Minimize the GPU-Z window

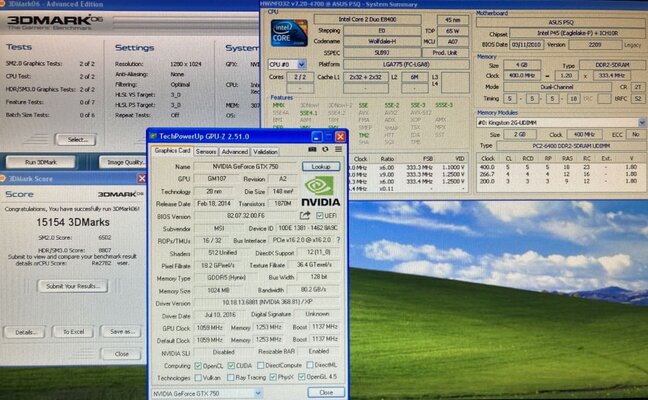coord(317,136)
